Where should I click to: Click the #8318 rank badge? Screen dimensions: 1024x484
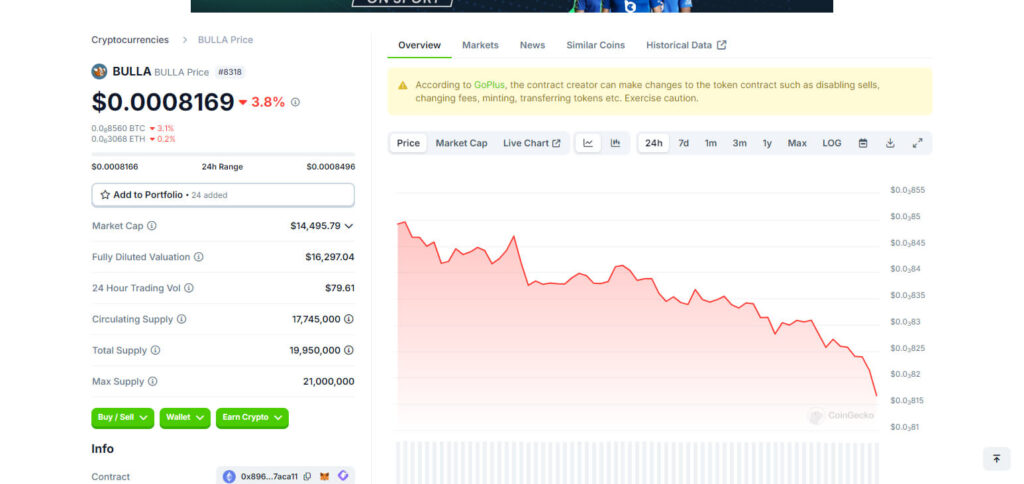pos(229,72)
